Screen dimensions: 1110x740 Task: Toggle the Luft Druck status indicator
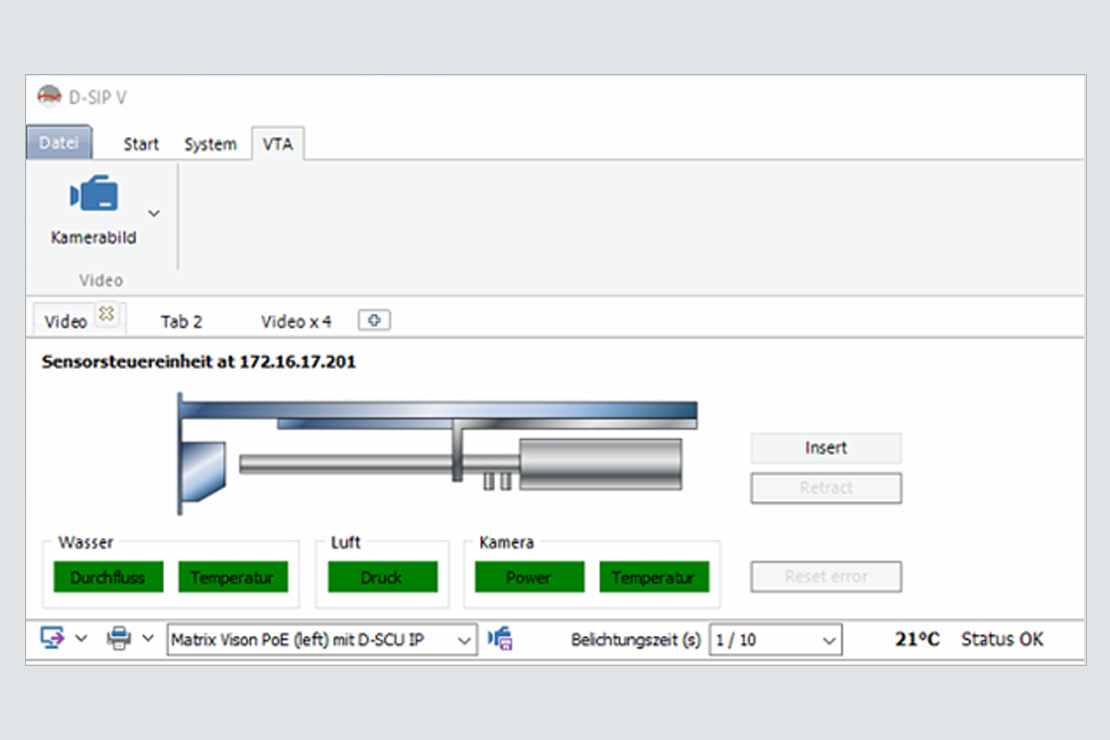click(382, 577)
